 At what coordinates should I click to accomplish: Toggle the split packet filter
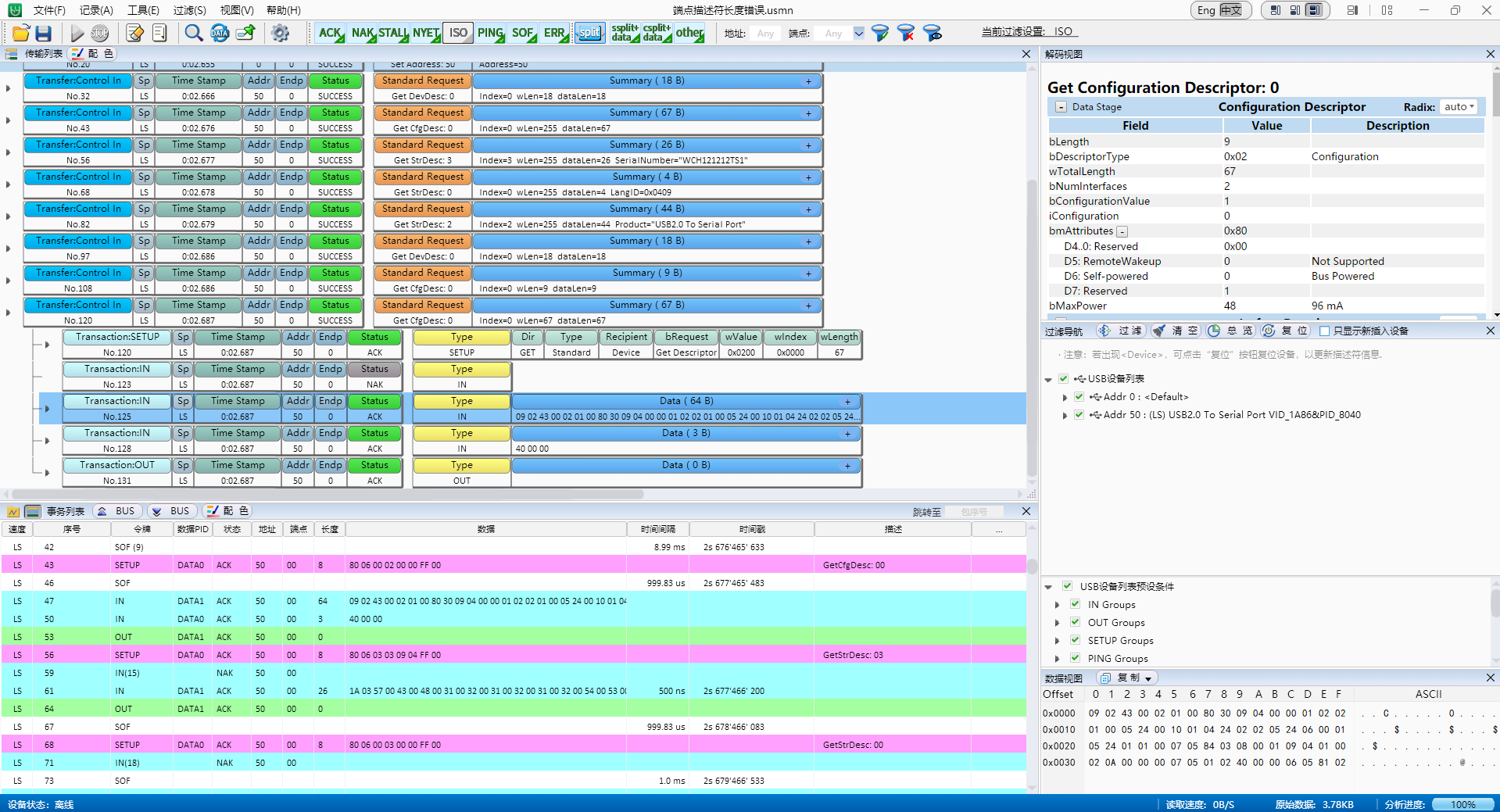[x=589, y=33]
